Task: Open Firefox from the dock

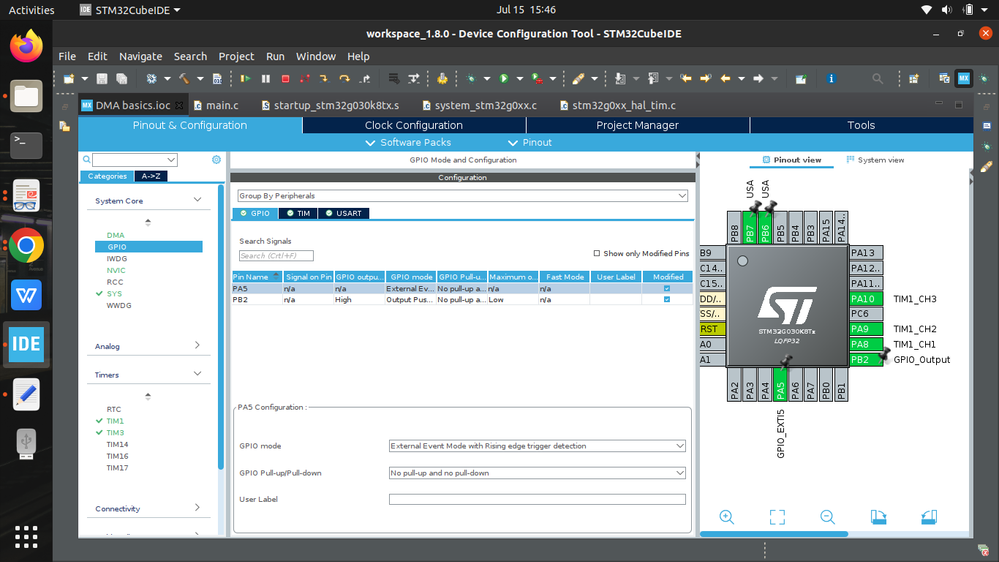Action: coord(26,47)
